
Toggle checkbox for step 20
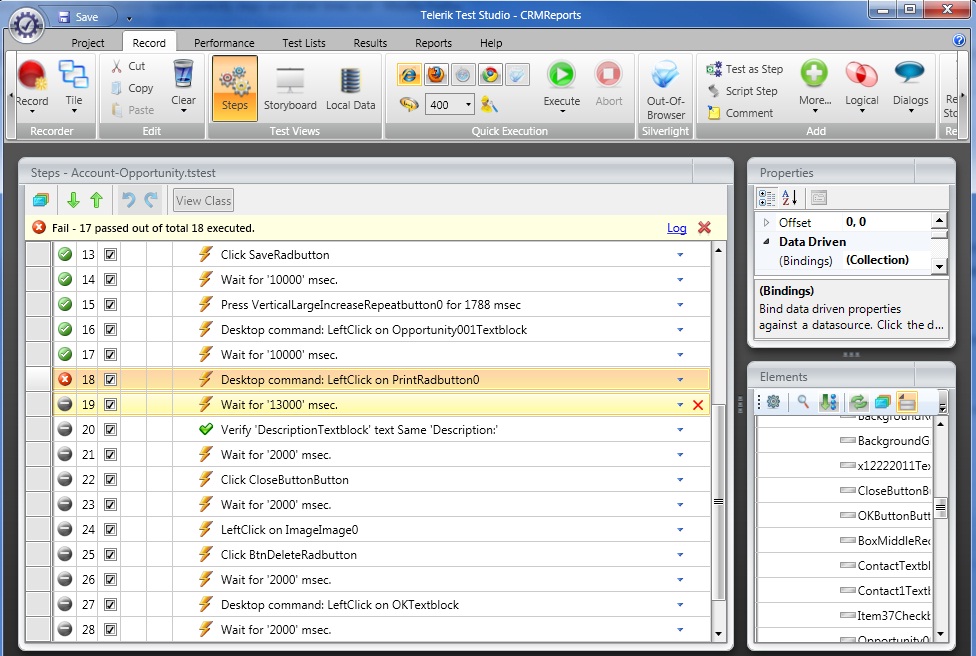pos(110,429)
